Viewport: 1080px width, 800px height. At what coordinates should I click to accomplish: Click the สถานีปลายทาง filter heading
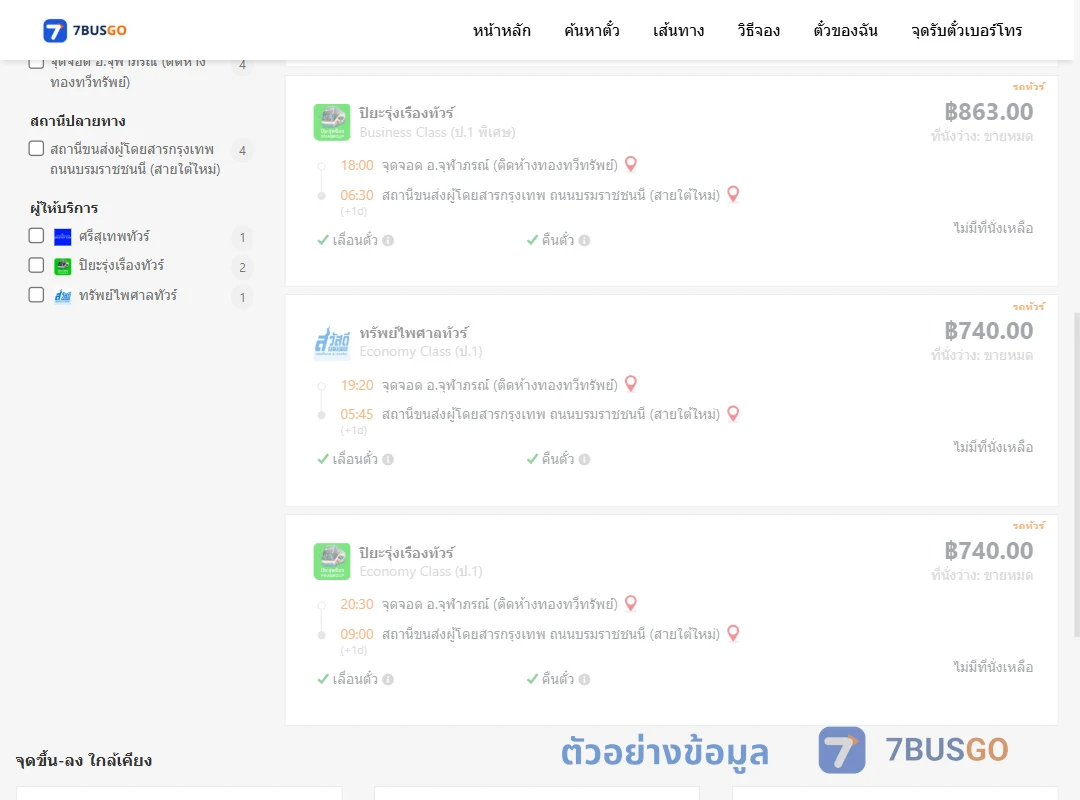[x=78, y=121]
